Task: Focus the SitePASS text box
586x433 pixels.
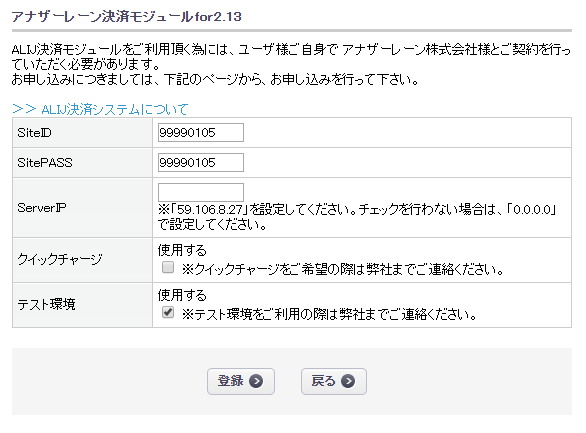Action: 201,163
